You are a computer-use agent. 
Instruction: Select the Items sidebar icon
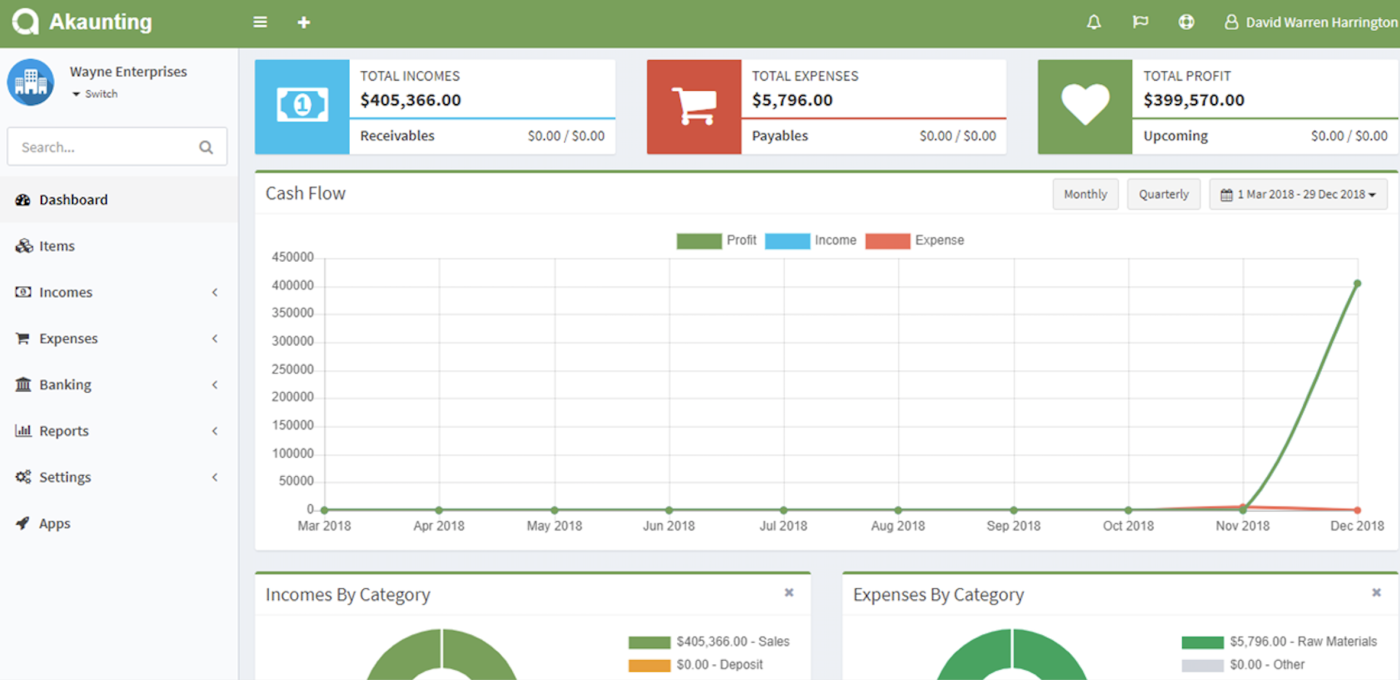pyautogui.click(x=22, y=245)
